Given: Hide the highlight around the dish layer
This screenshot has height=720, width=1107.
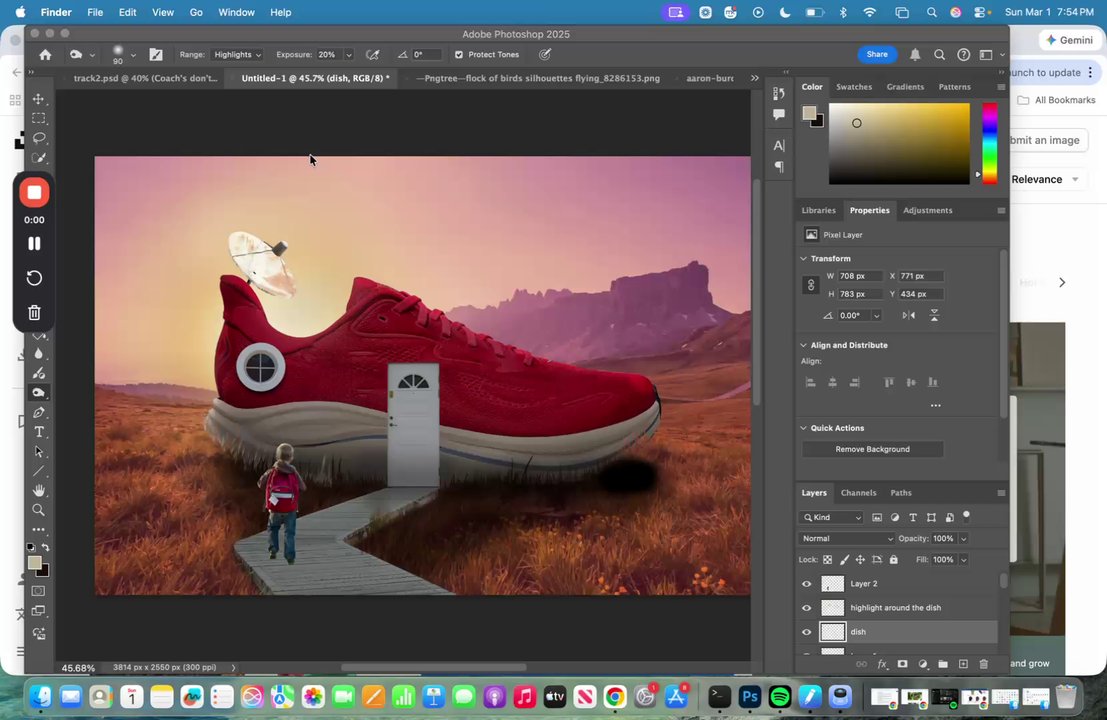Looking at the screenshot, I should point(807,608).
